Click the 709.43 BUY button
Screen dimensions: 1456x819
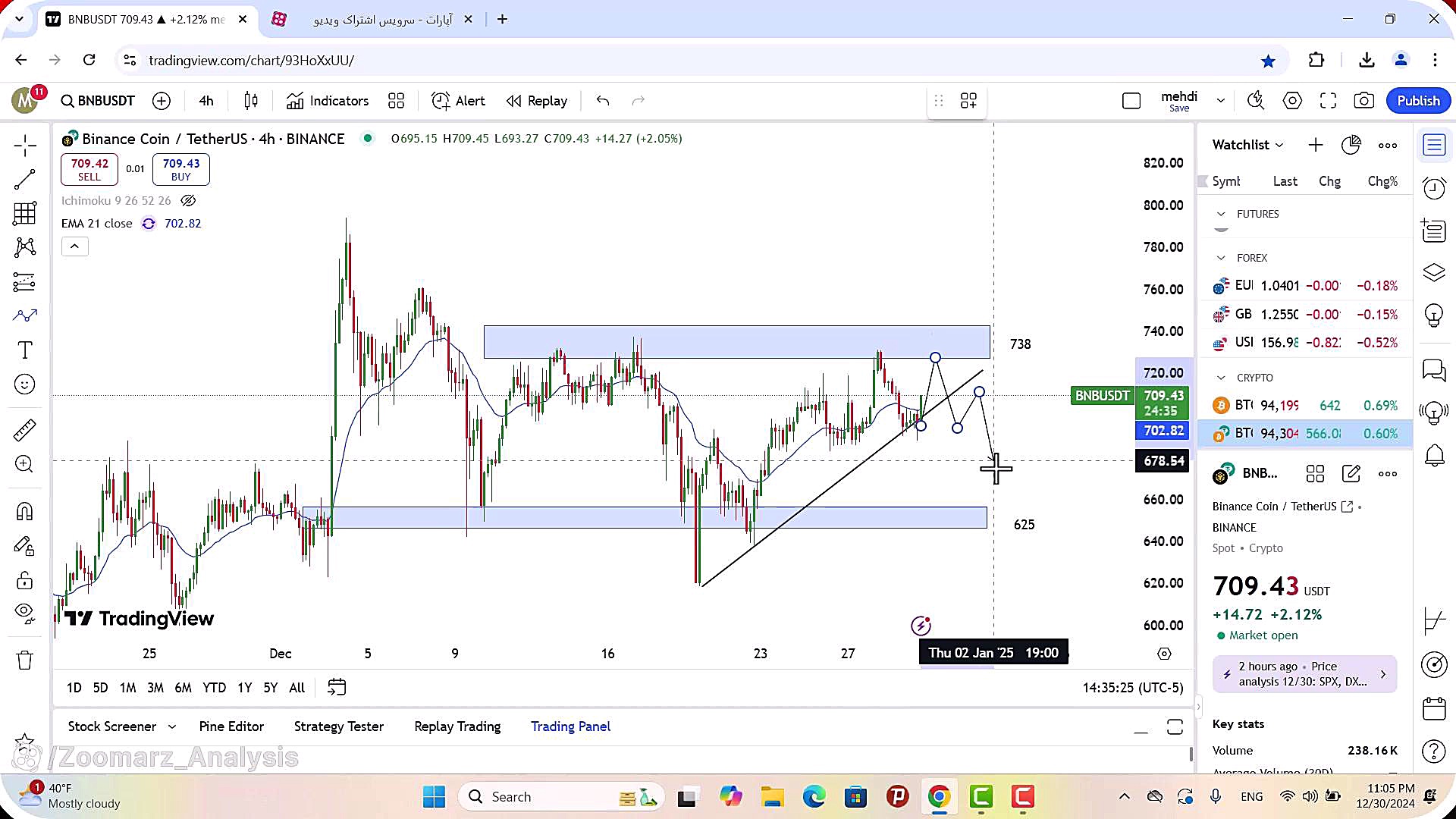tap(181, 169)
